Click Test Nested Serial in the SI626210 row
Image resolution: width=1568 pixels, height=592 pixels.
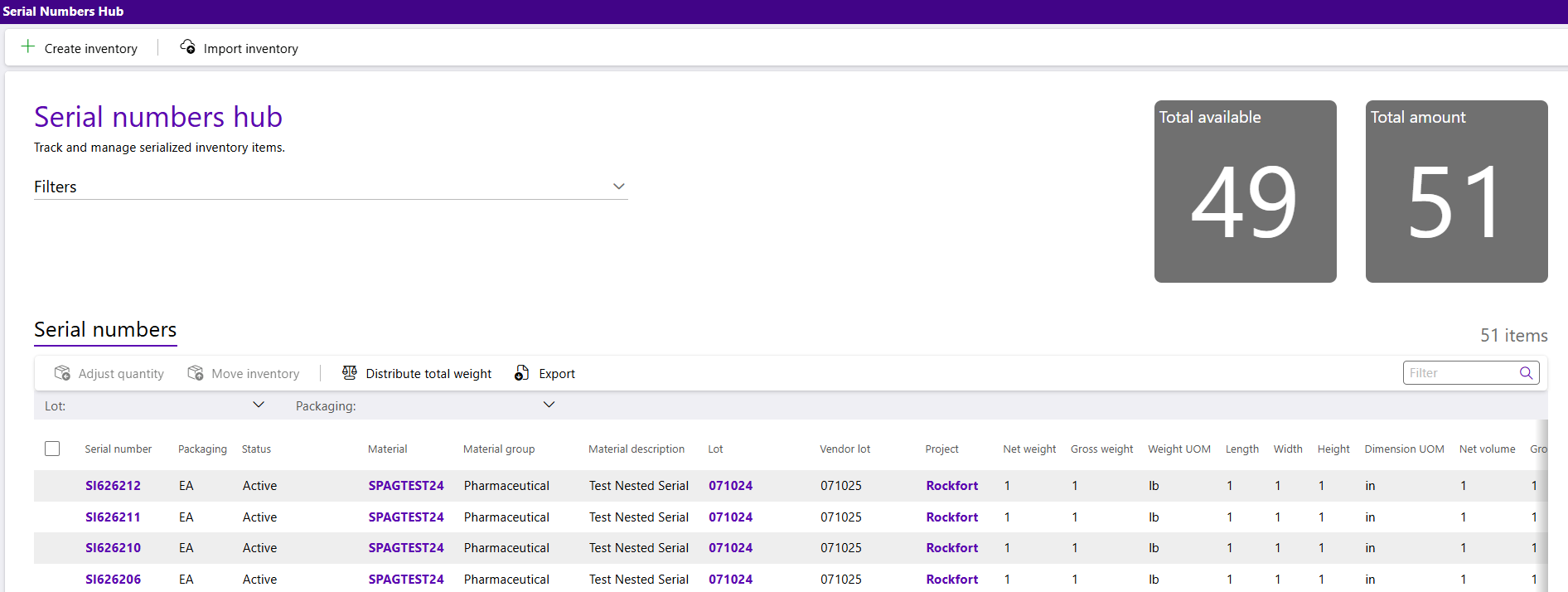[639, 548]
